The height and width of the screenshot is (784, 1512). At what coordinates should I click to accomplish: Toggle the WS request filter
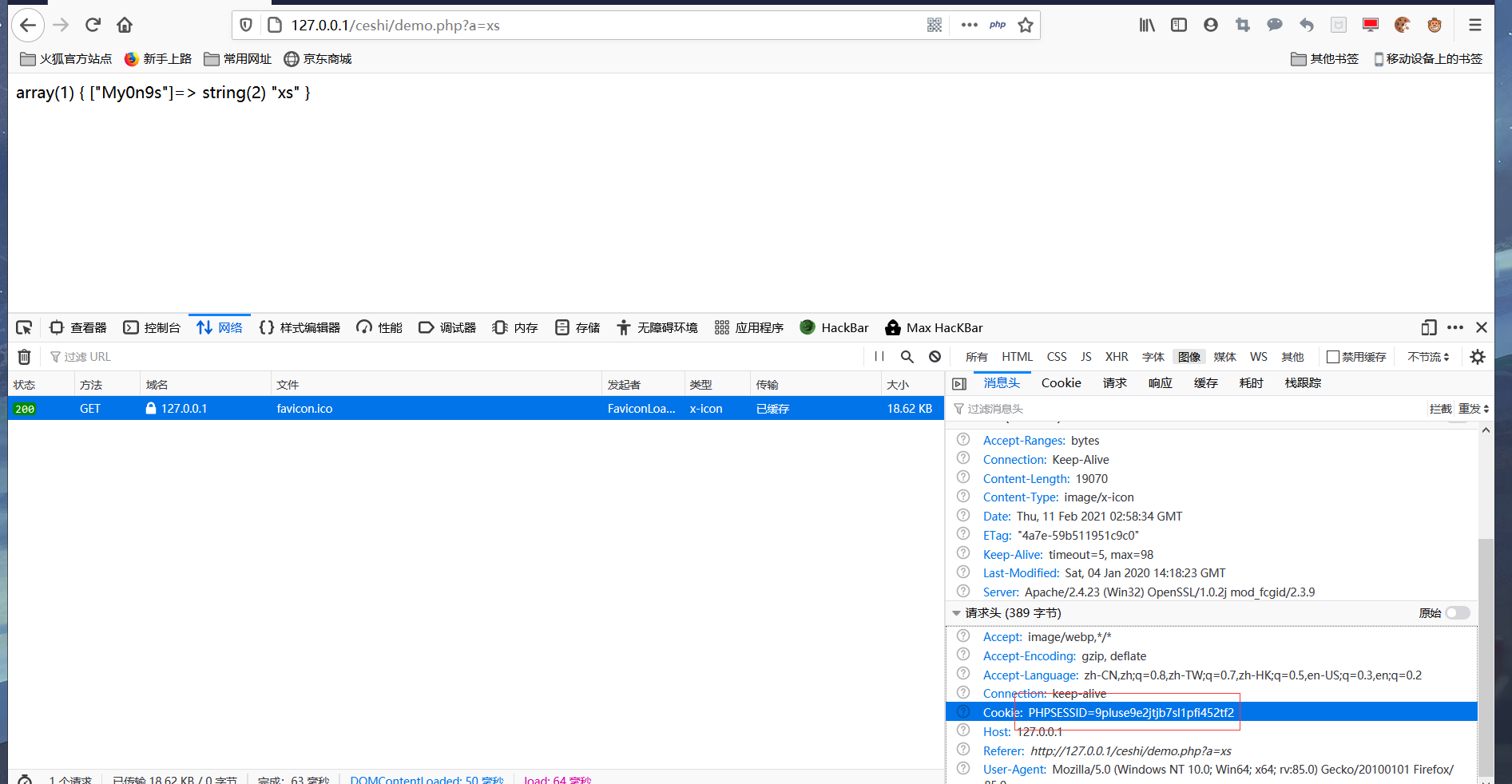point(1259,357)
